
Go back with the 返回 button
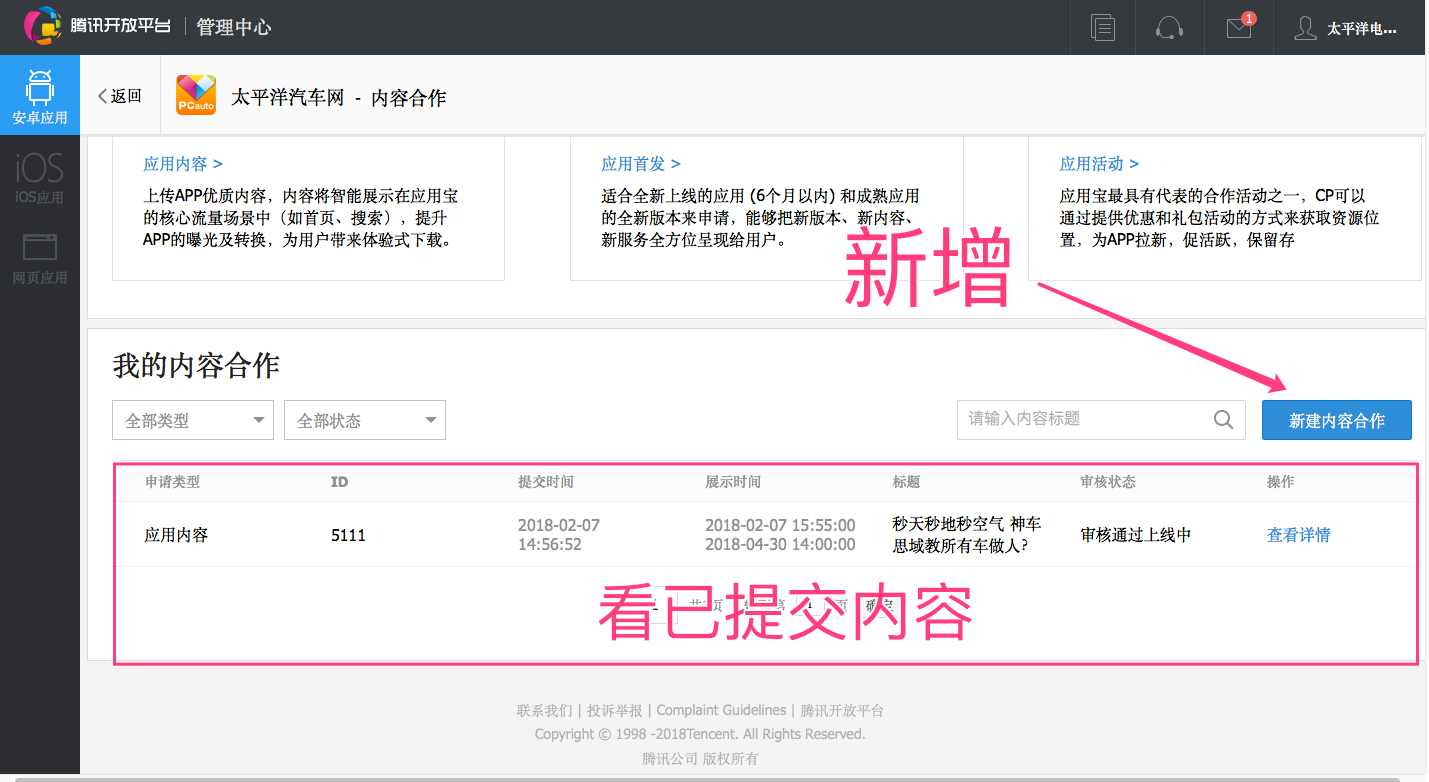click(x=120, y=96)
